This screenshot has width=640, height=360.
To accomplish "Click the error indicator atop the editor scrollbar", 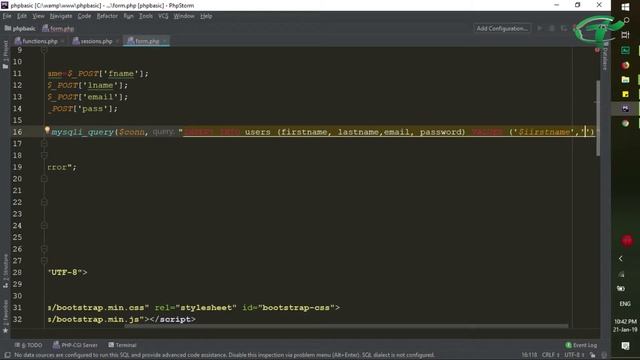I will 597,50.
